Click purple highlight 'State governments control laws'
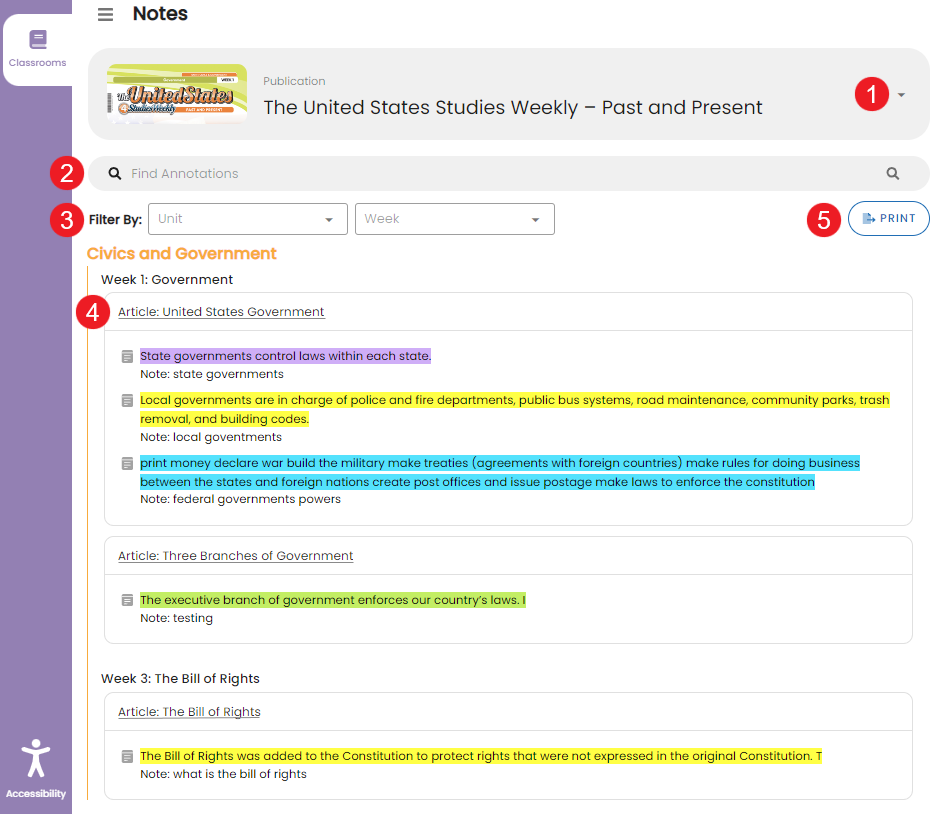The width and height of the screenshot is (945, 814). 286,356
